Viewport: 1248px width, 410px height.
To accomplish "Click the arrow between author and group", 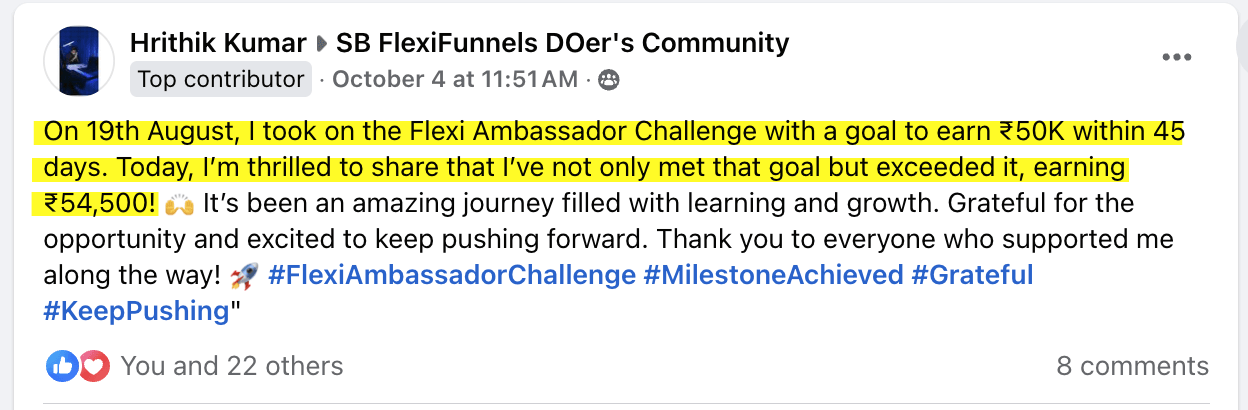I will point(321,44).
